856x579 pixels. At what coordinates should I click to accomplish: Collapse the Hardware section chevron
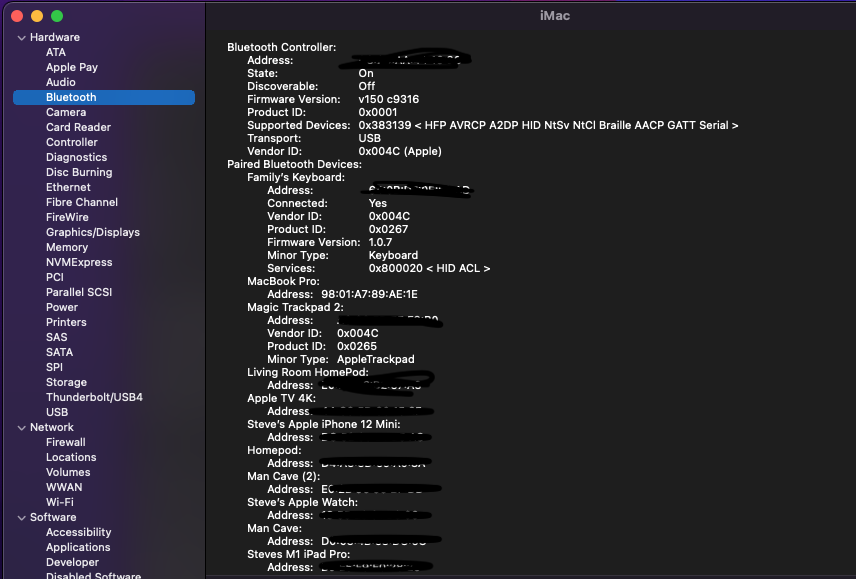tap(22, 38)
